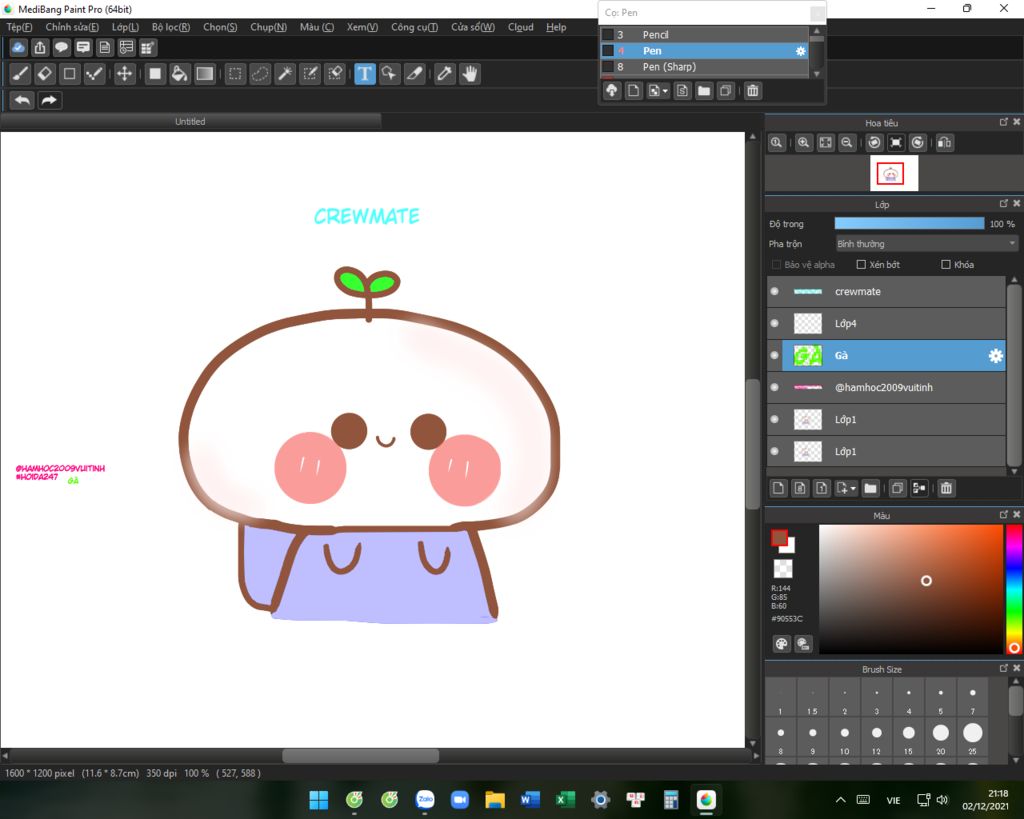Select the Eyedropper tool
This screenshot has height=819, width=1024.
445,74
